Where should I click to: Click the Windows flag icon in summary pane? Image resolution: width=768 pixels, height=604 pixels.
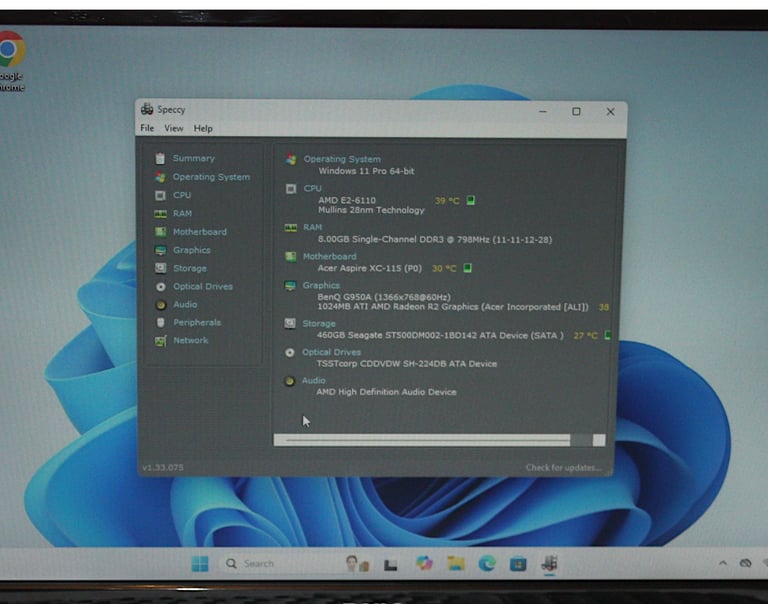[291, 160]
